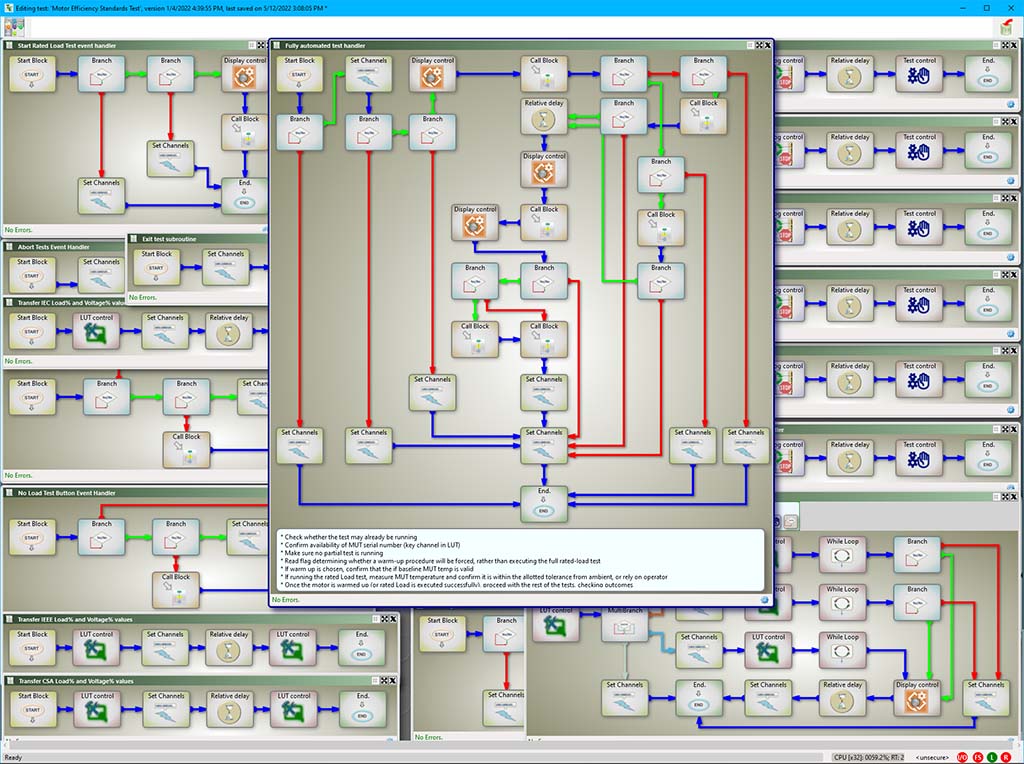Click the Relative delay hourglass icon

tap(543, 120)
